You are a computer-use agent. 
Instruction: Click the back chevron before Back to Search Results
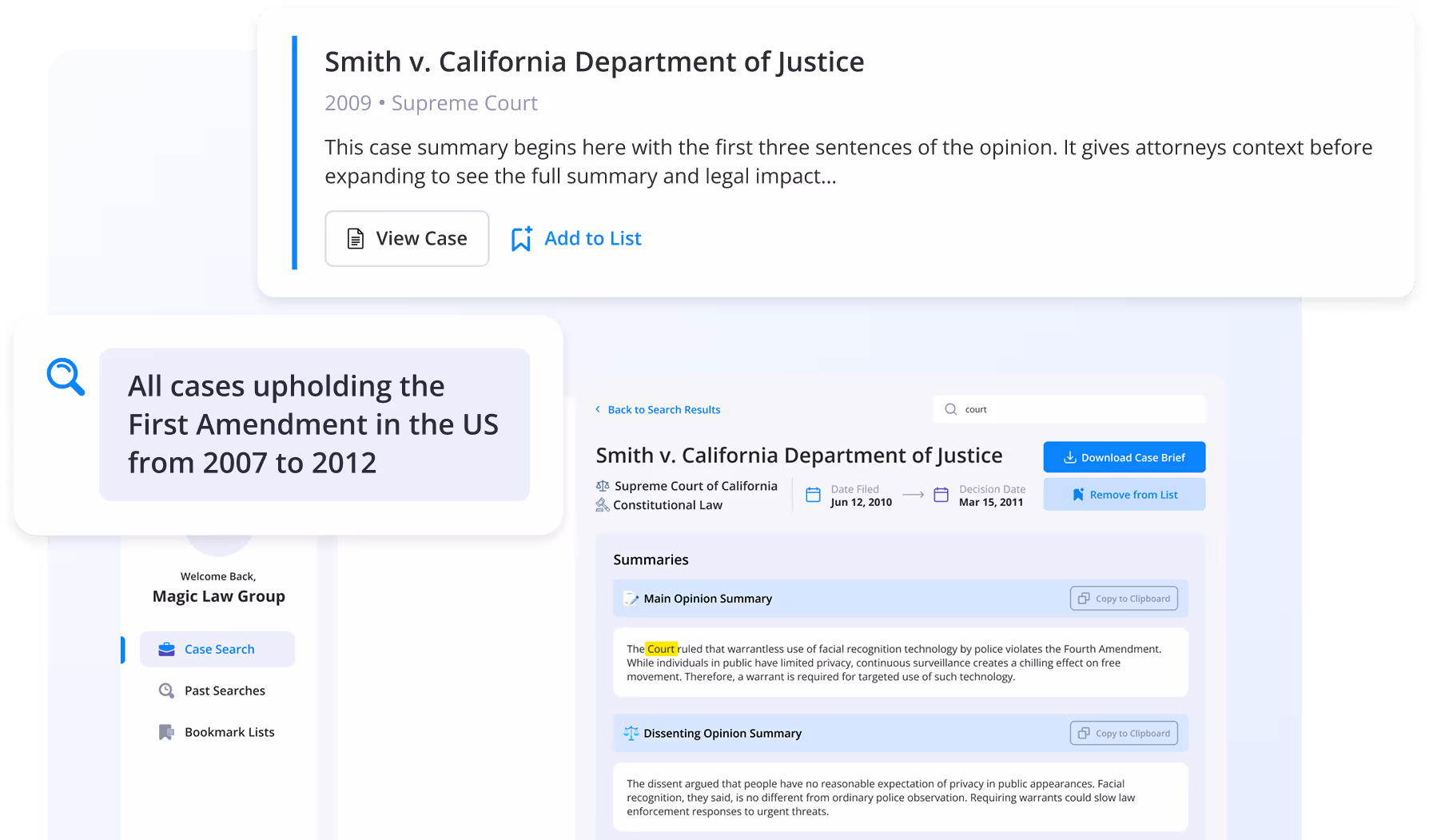[598, 409]
